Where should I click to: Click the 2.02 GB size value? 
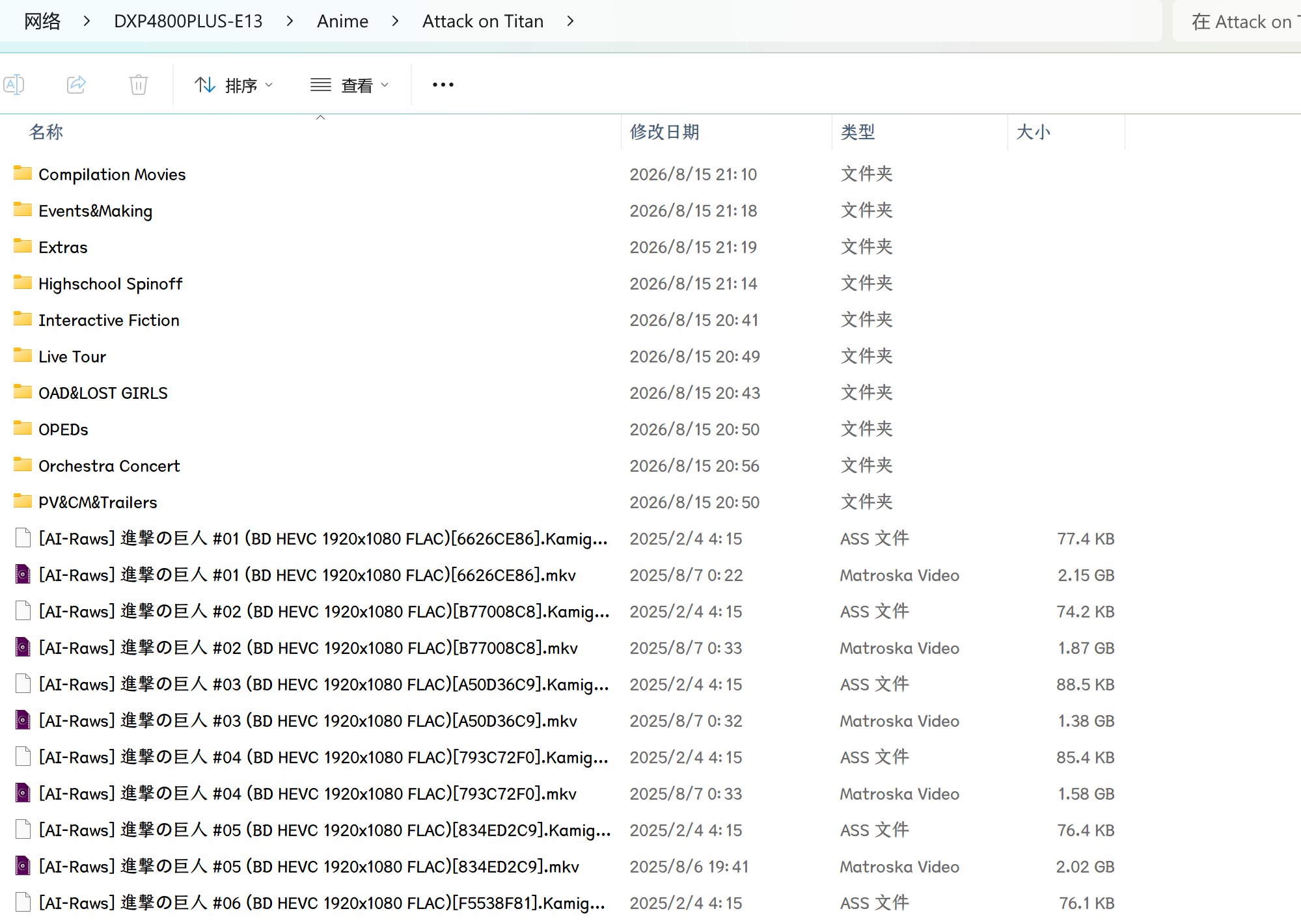[x=1086, y=867]
